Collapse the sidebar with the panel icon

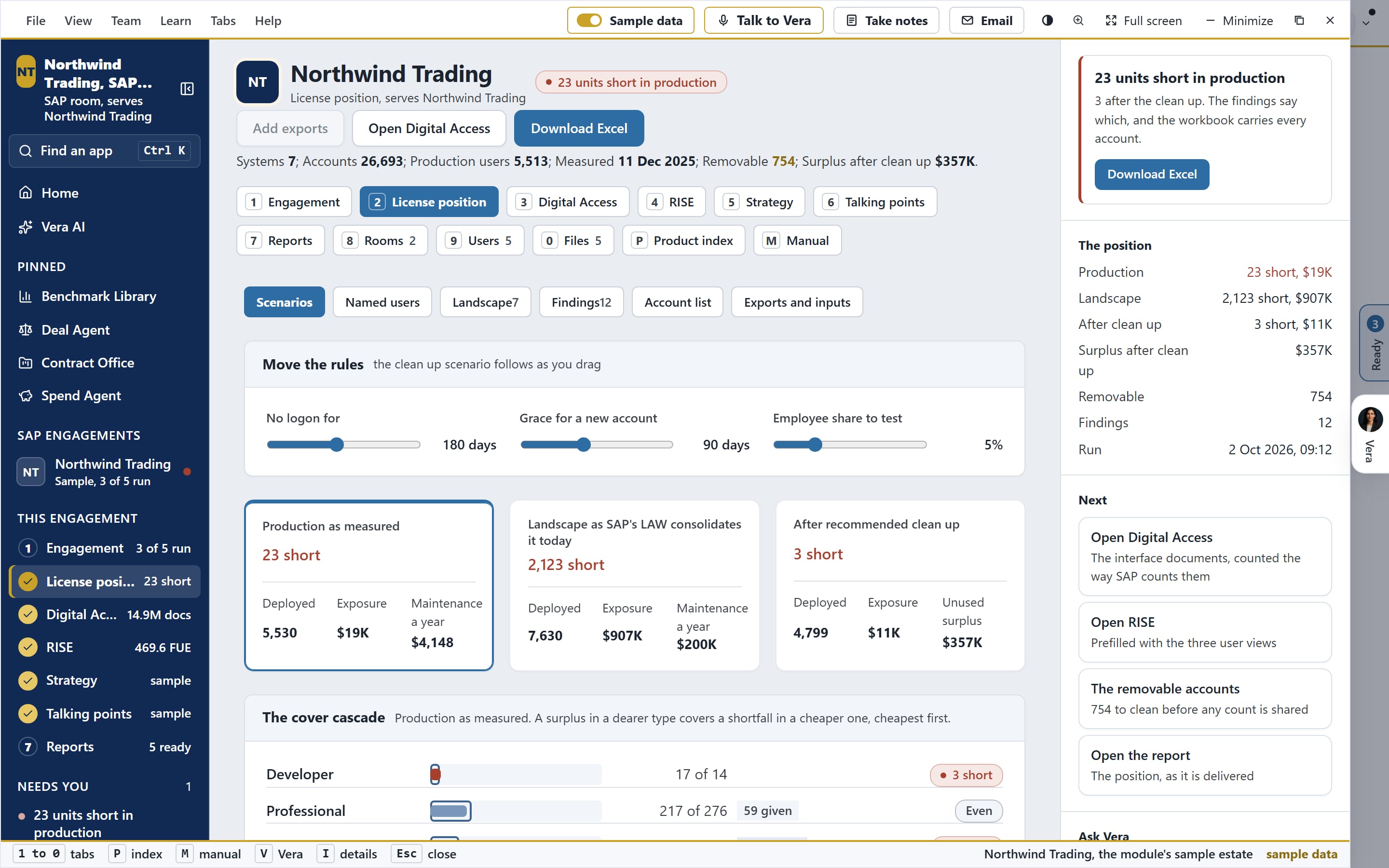pyautogui.click(x=187, y=89)
